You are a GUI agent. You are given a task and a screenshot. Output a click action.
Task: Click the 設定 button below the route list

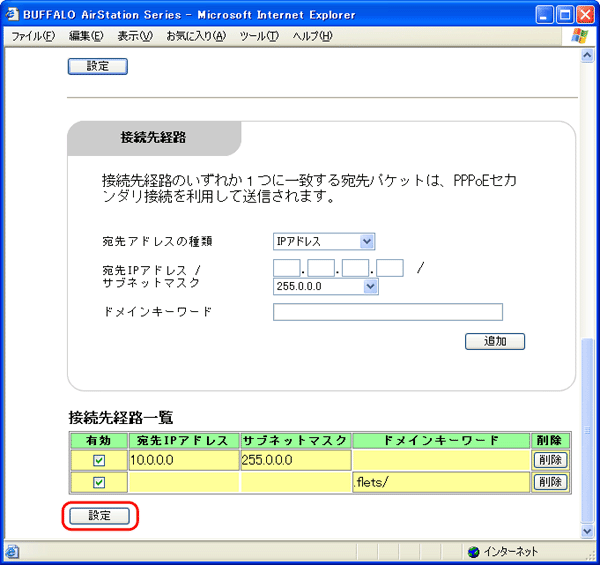coord(99,516)
